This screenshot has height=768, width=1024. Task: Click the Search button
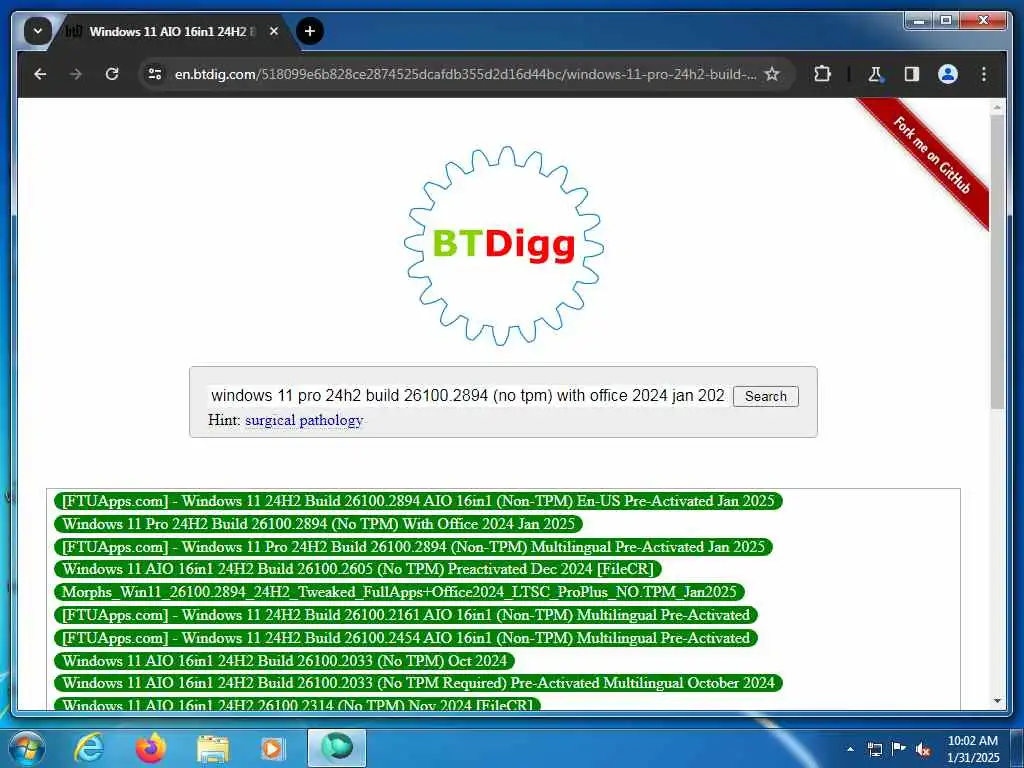click(765, 396)
